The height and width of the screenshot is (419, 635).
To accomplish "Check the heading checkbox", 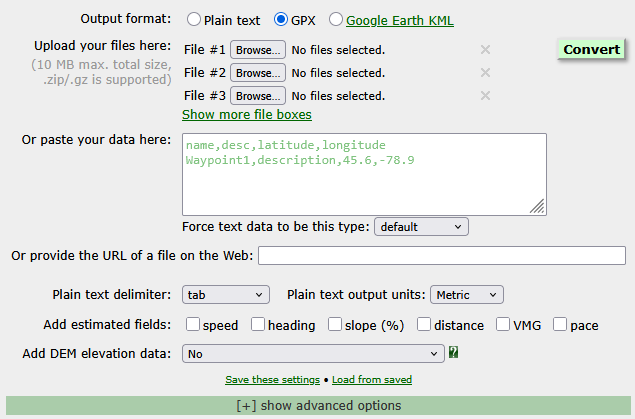I will click(x=258, y=325).
